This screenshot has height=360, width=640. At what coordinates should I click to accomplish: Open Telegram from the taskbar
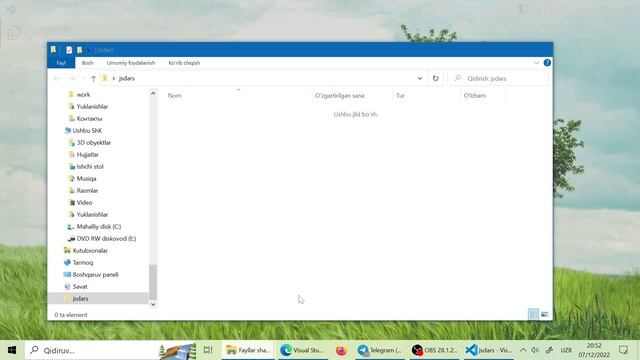click(380, 350)
